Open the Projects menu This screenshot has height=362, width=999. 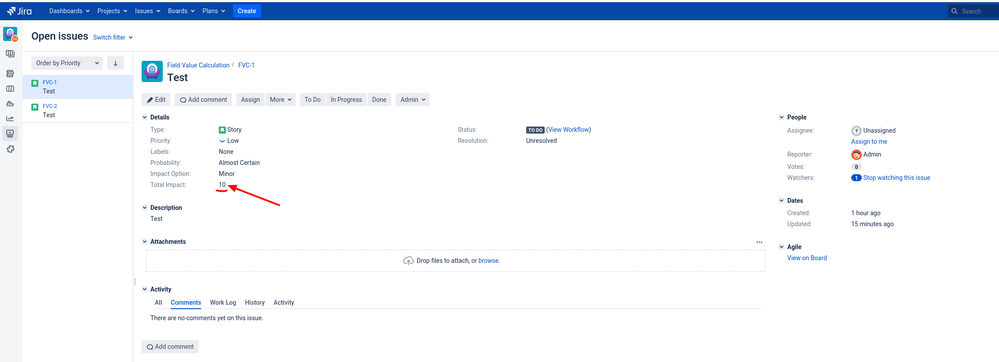[112, 11]
